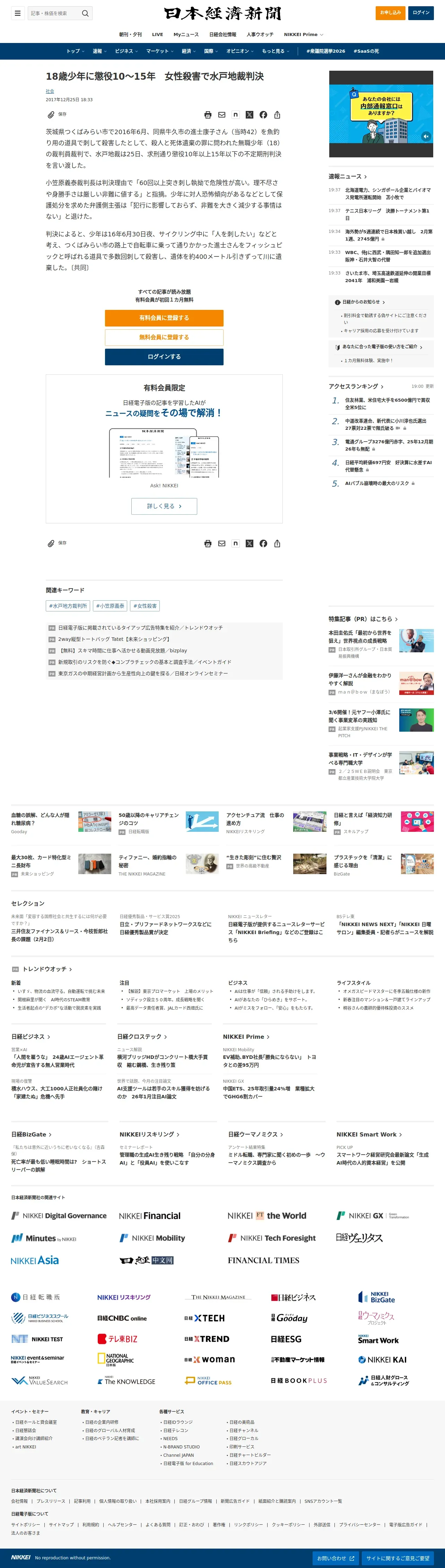
Task: Print the article from the bottom share bar
Action: [208, 543]
